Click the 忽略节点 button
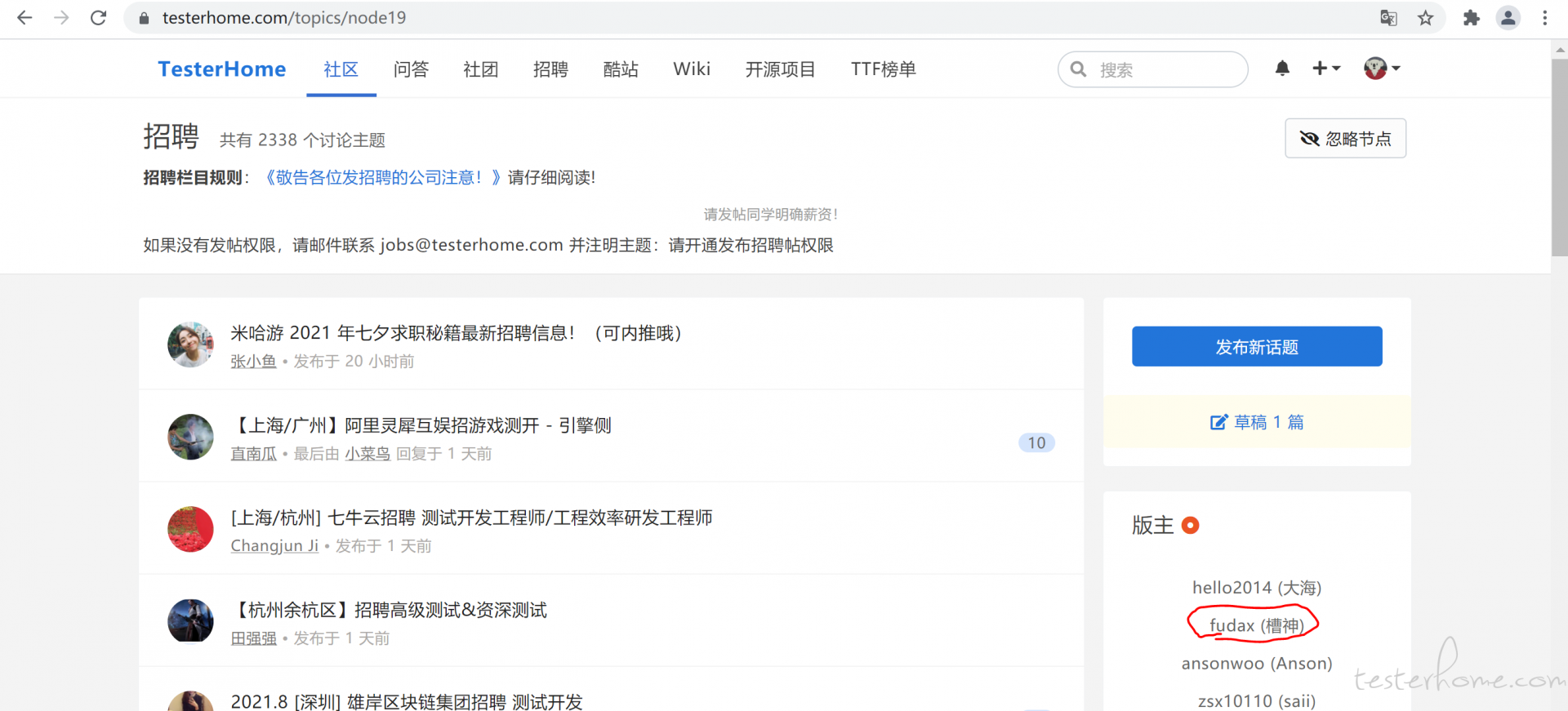Viewport: 1568px width, 711px height. 1345,139
